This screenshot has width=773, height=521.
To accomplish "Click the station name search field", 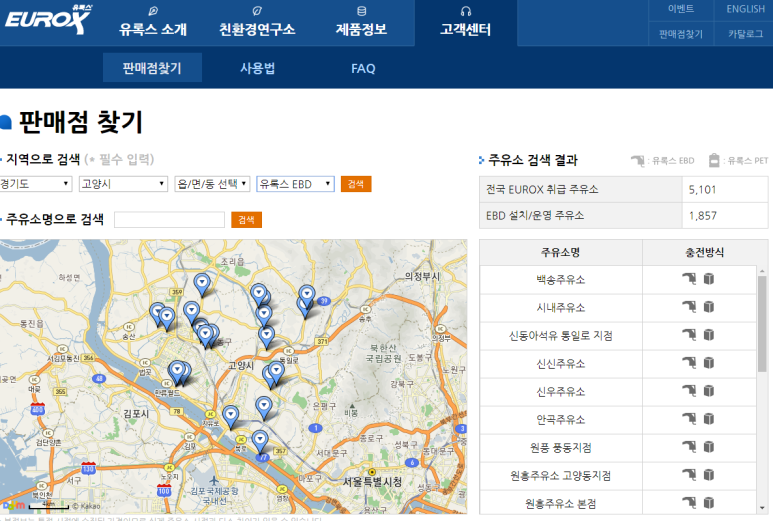I will pyautogui.click(x=169, y=219).
